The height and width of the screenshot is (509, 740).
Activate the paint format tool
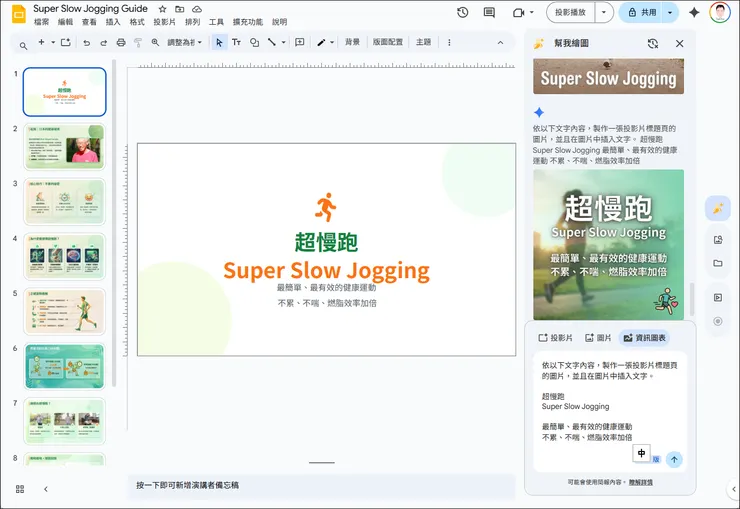point(138,42)
